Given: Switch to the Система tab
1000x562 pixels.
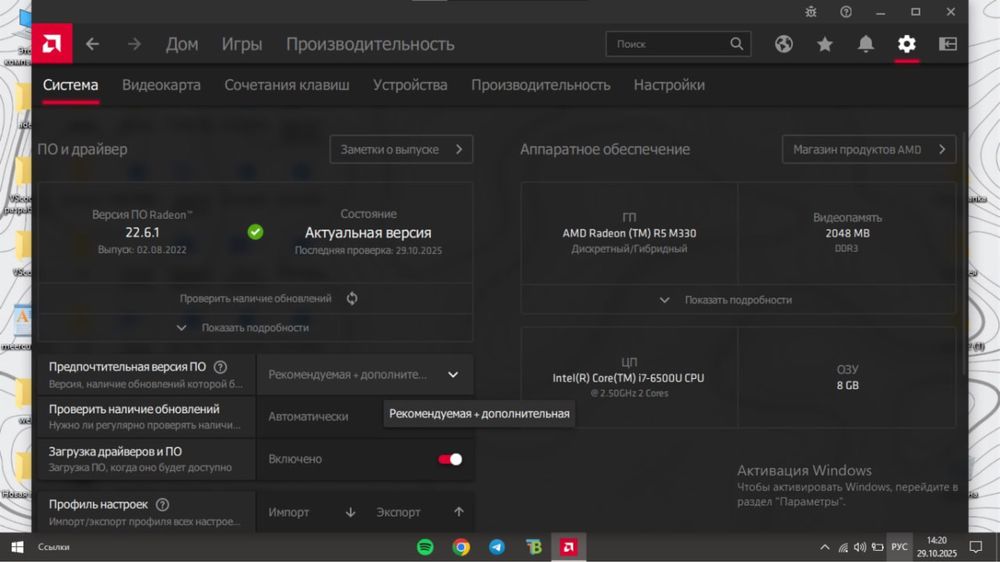Looking at the screenshot, I should (x=71, y=85).
